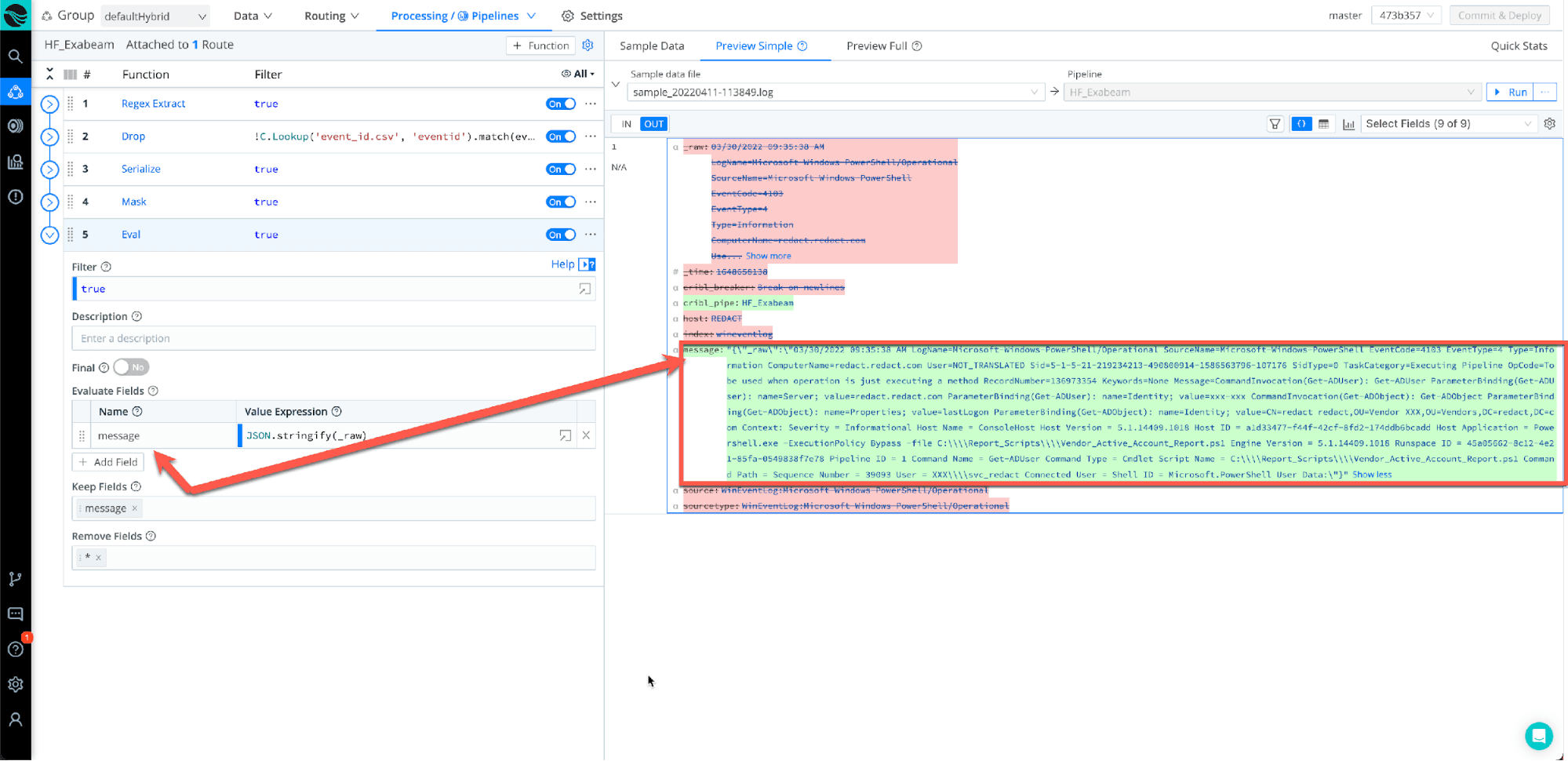Open pipeline settings gear next to Function button

(x=588, y=46)
